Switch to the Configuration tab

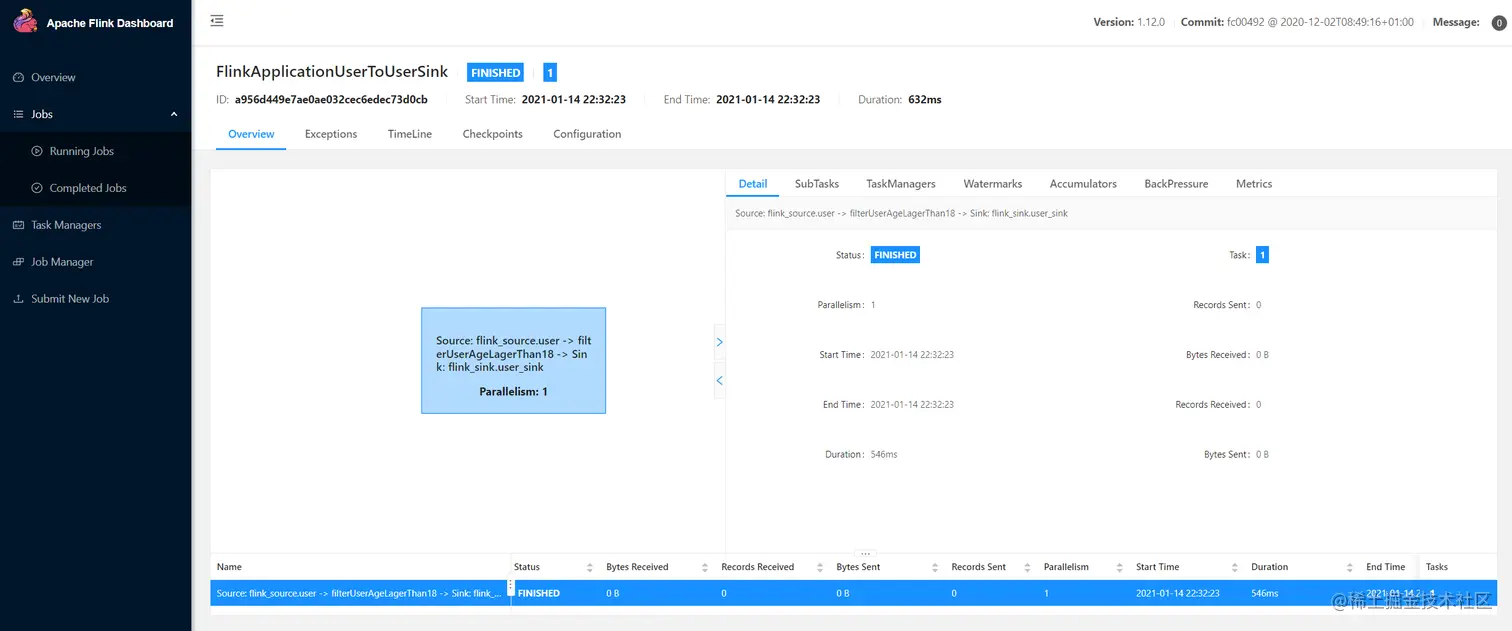pos(587,134)
